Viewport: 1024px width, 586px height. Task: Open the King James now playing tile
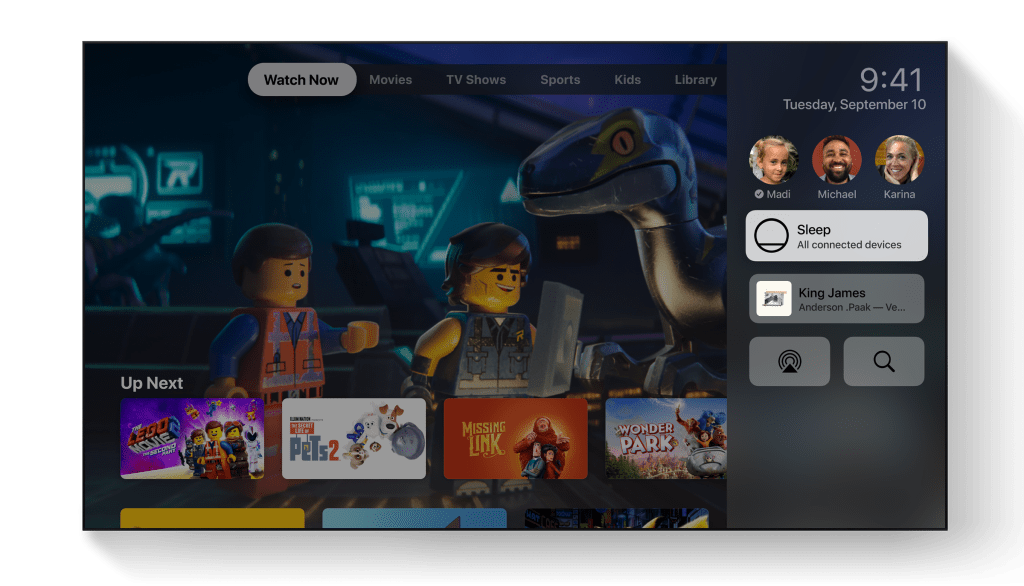837,299
